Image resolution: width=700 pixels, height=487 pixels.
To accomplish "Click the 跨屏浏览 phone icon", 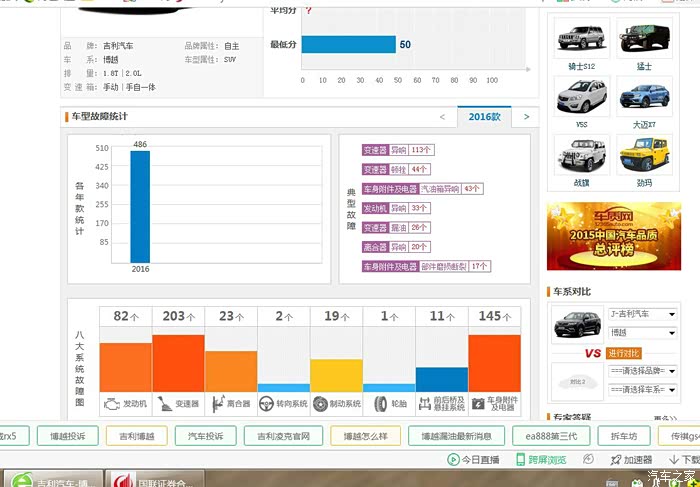I will click(521, 459).
